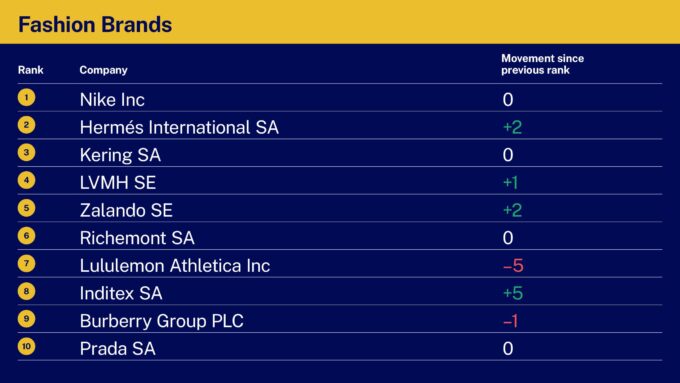Screen dimensions: 680x383
Task: Select the rank 4 circle badge
Action: (x=26, y=180)
